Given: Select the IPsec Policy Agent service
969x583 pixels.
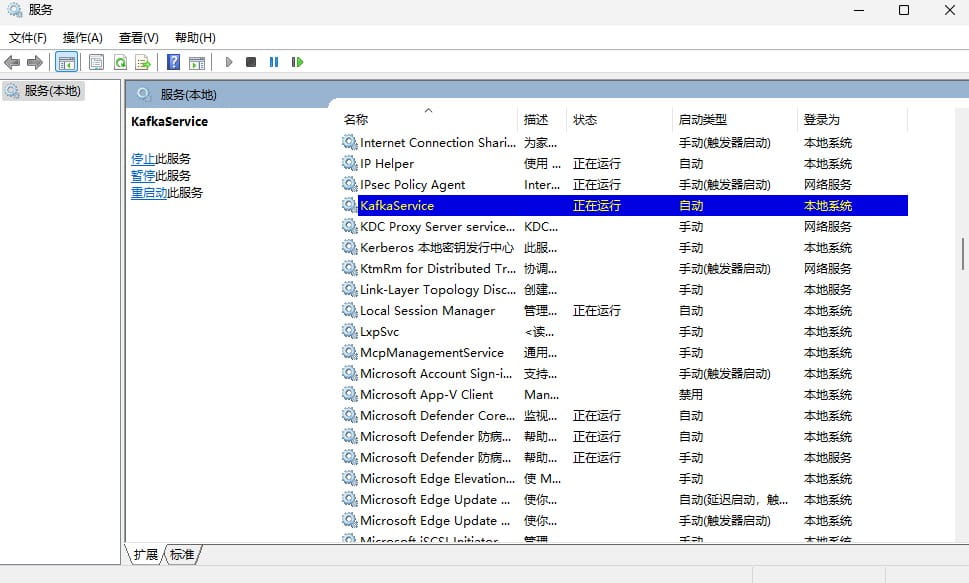Looking at the screenshot, I should click(x=625, y=184).
